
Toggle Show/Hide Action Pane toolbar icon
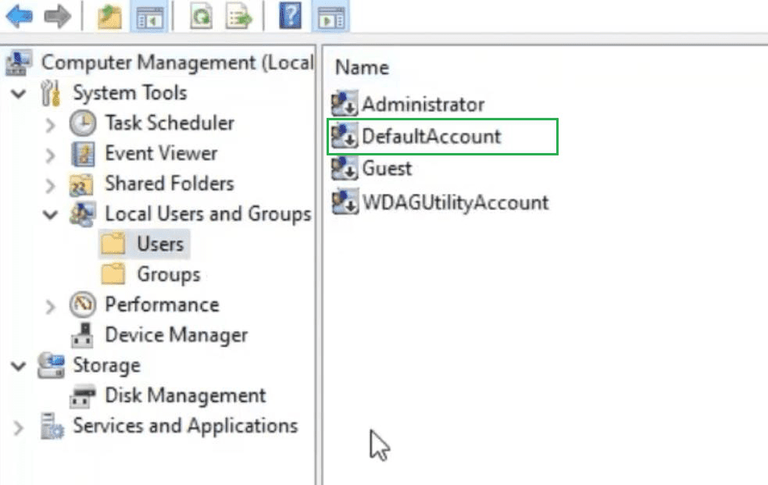click(331, 16)
